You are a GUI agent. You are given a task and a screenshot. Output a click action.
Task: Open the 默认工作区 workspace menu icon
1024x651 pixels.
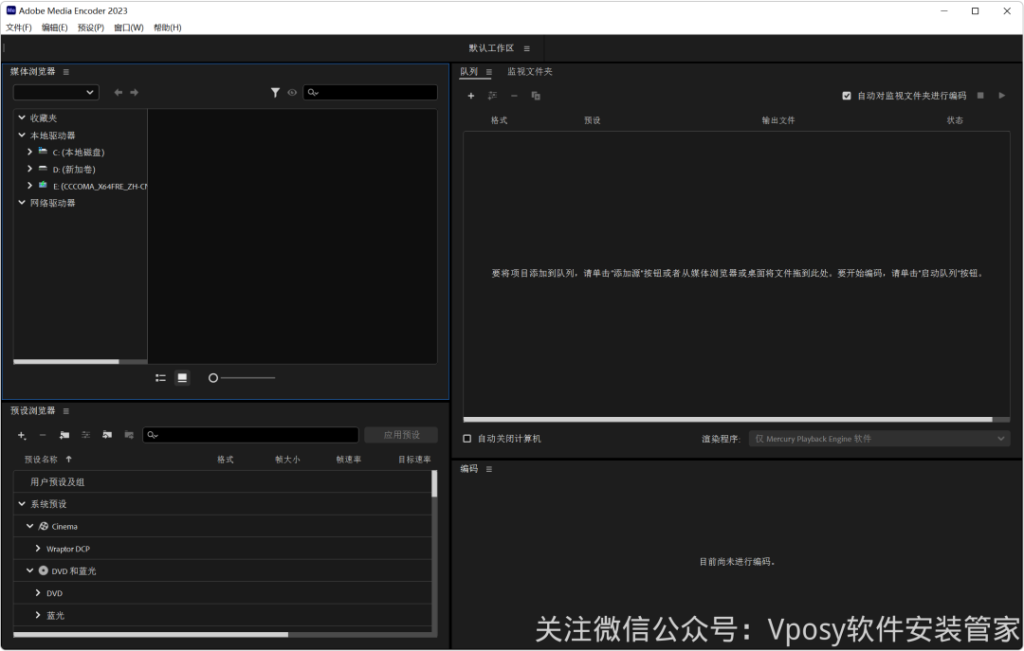pyautogui.click(x=526, y=49)
